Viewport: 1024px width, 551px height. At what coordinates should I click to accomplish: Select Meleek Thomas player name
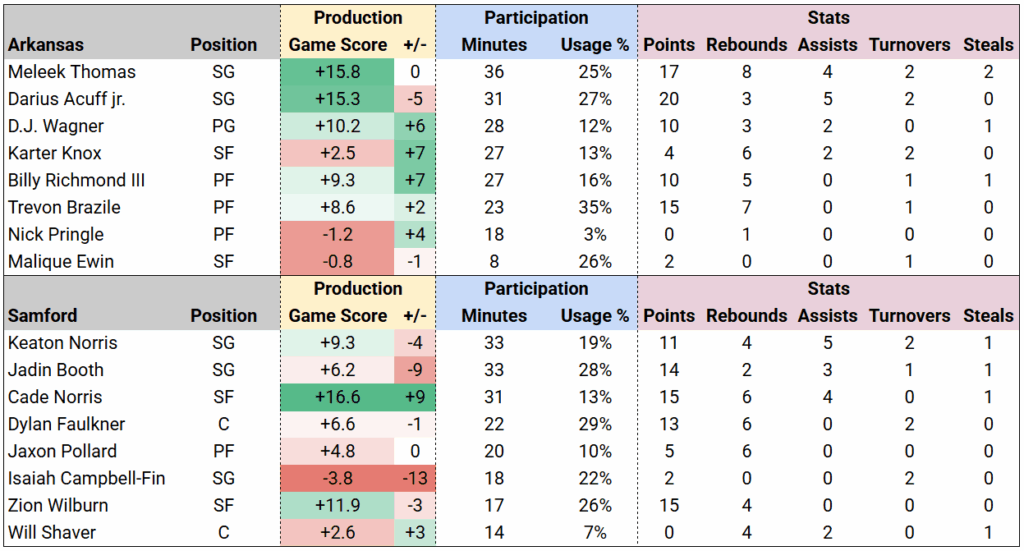(x=71, y=72)
